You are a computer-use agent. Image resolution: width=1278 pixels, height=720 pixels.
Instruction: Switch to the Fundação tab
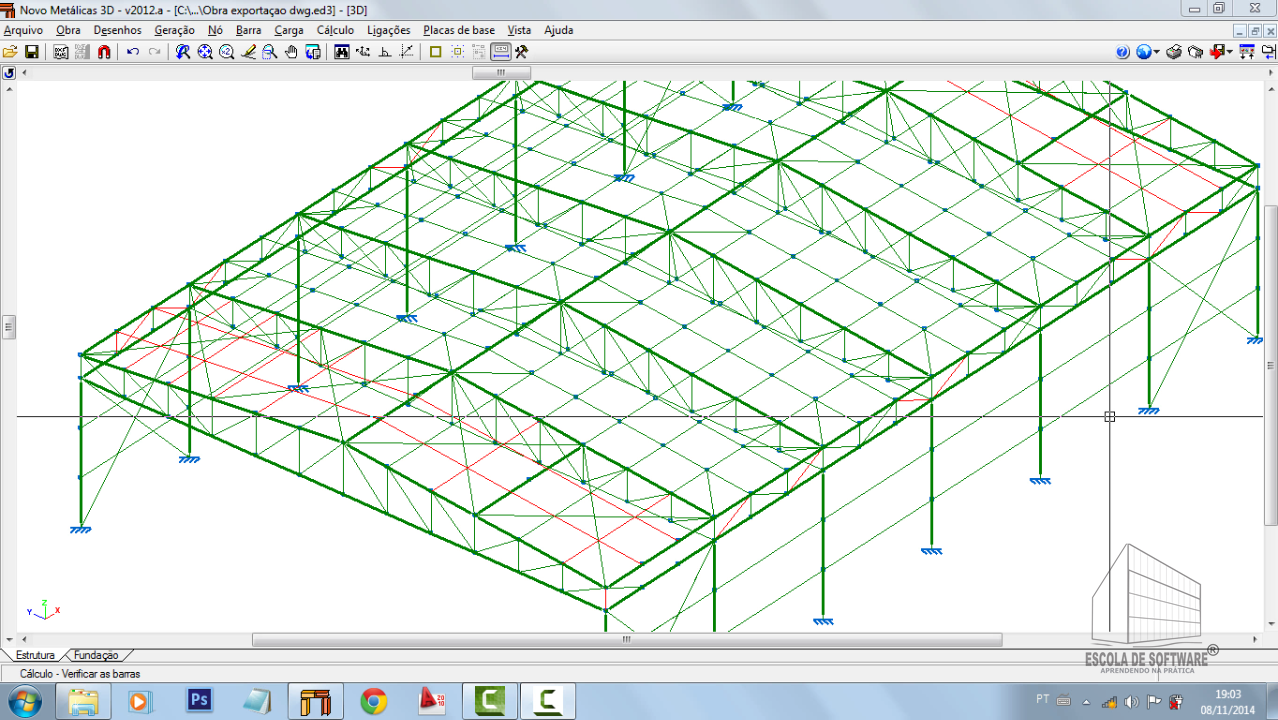click(96, 655)
